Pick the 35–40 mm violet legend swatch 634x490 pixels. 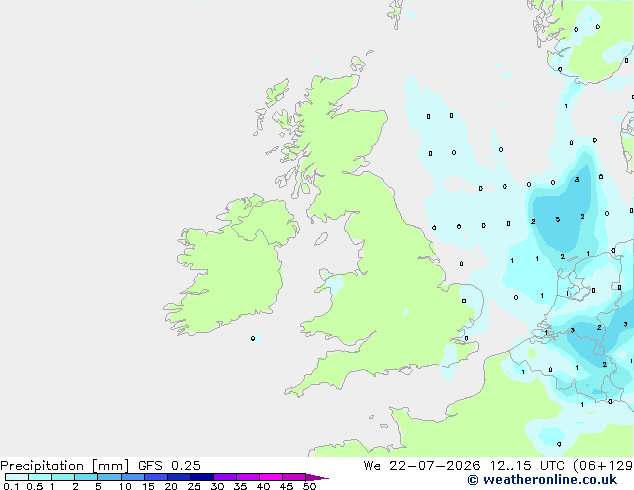[248, 477]
